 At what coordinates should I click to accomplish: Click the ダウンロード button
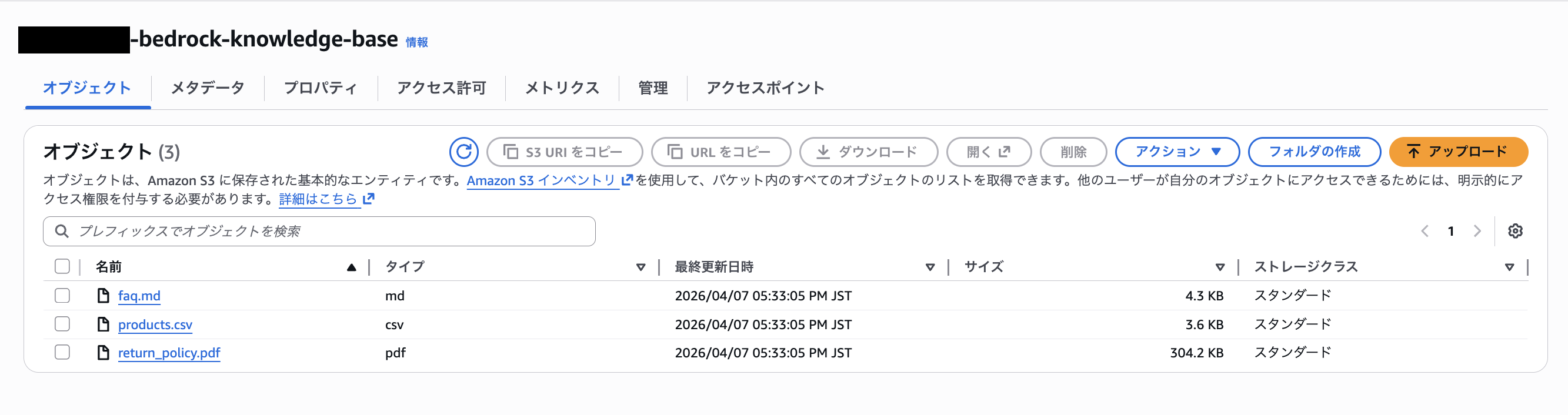869,152
